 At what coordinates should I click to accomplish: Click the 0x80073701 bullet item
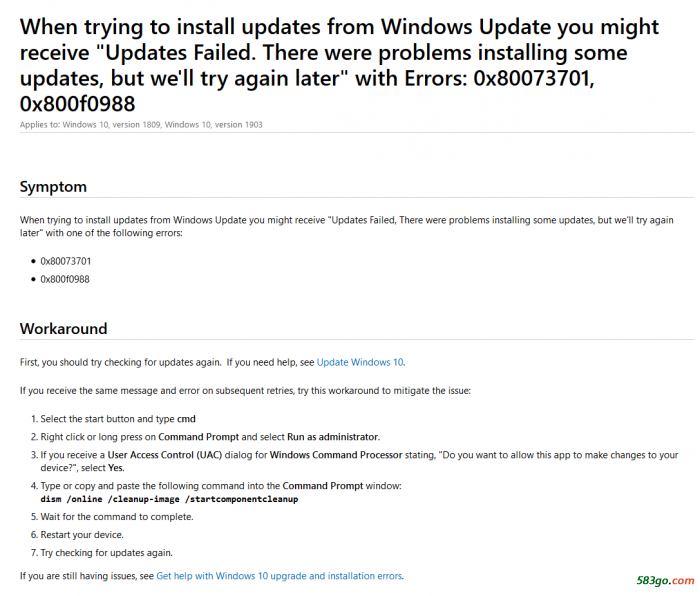[x=66, y=261]
